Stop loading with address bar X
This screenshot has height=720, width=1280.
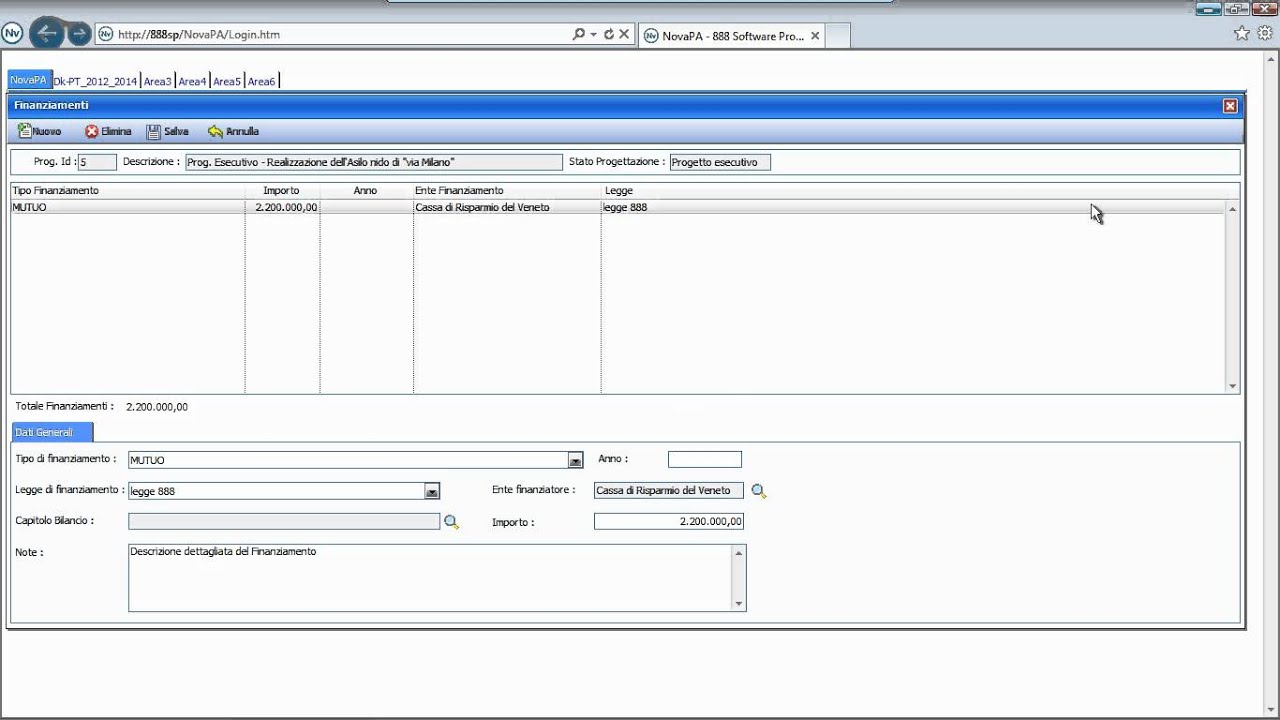pyautogui.click(x=624, y=34)
